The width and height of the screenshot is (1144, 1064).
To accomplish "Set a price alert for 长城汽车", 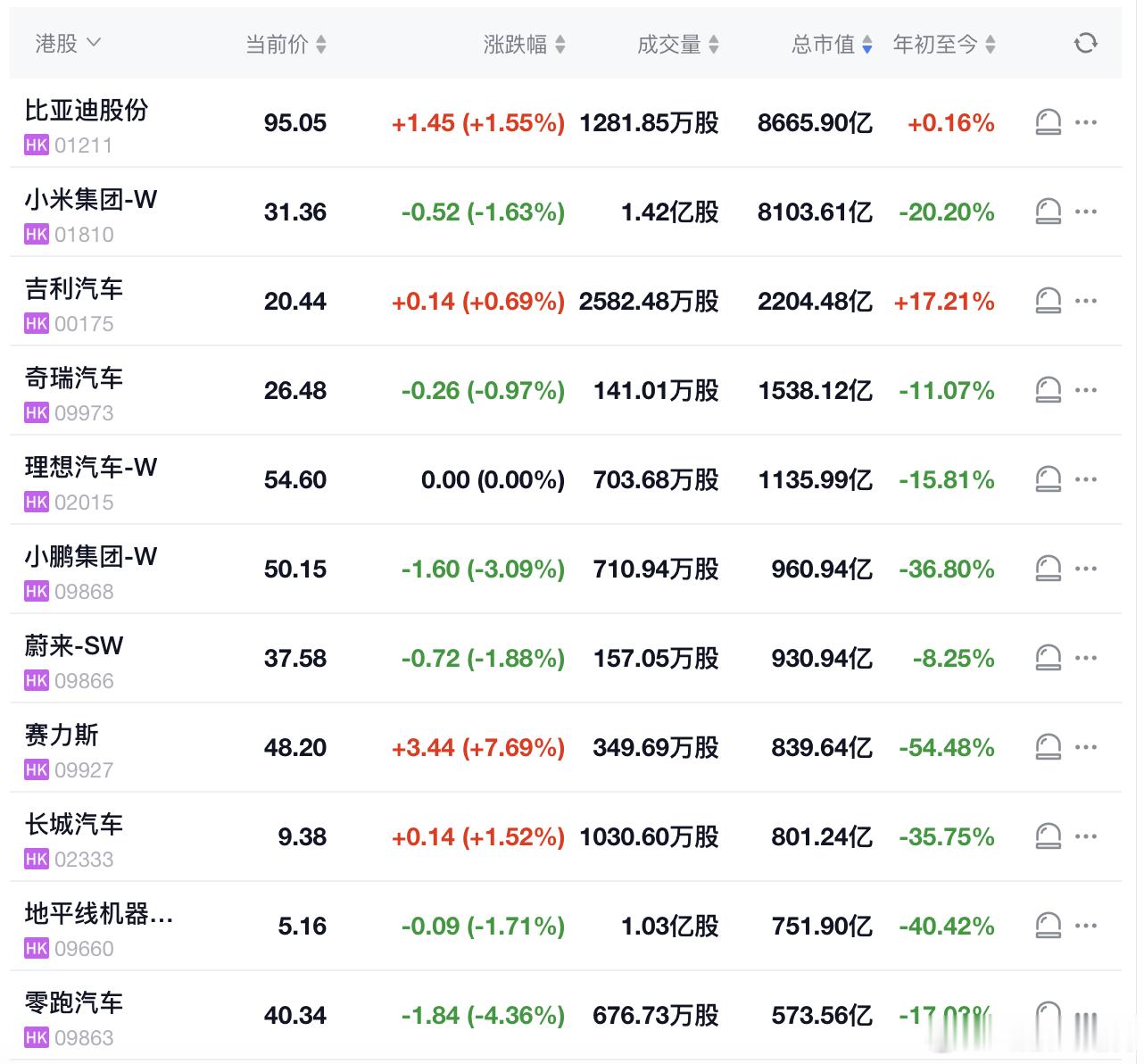I will click(x=1049, y=836).
